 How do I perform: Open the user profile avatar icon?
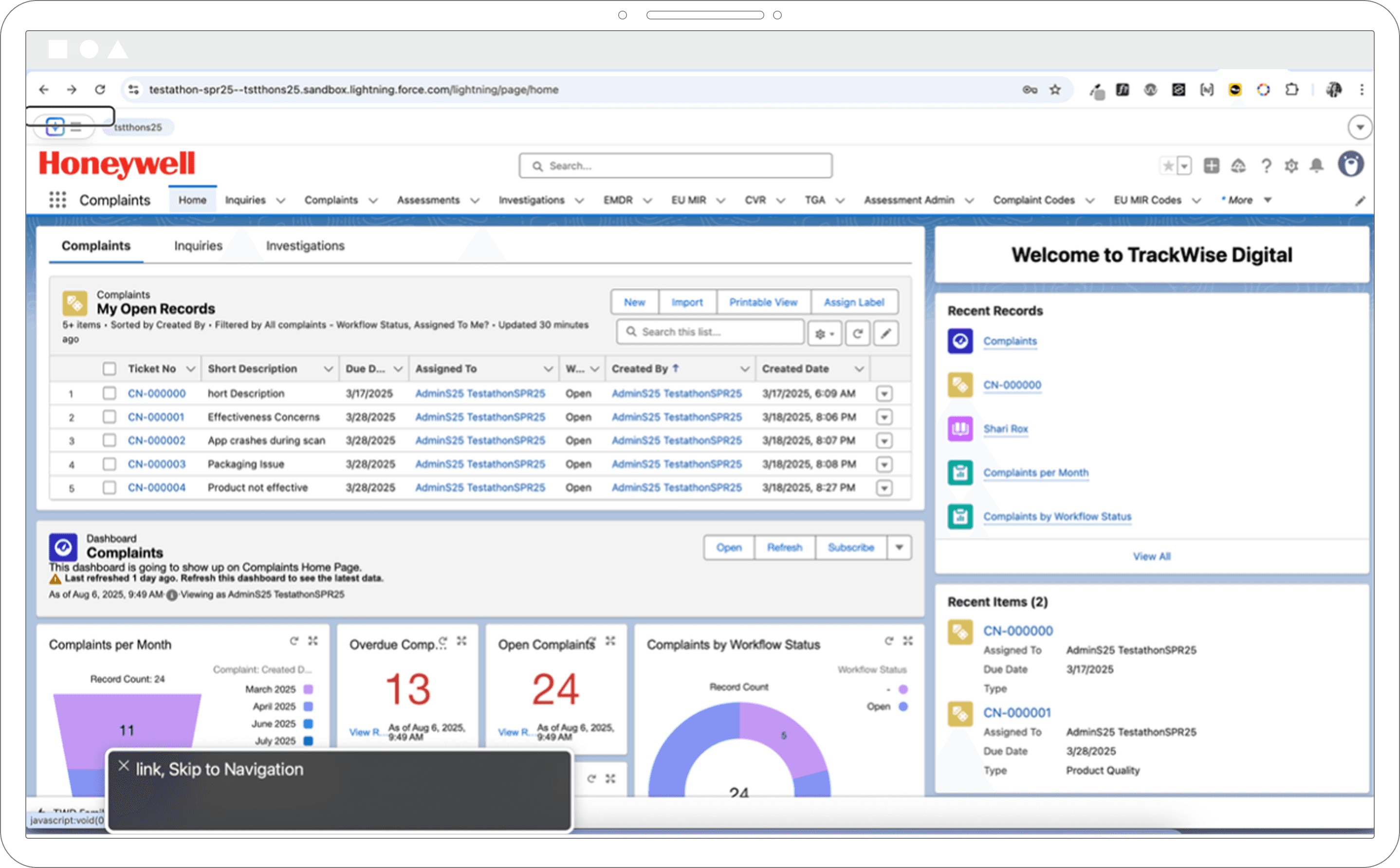[1351, 165]
